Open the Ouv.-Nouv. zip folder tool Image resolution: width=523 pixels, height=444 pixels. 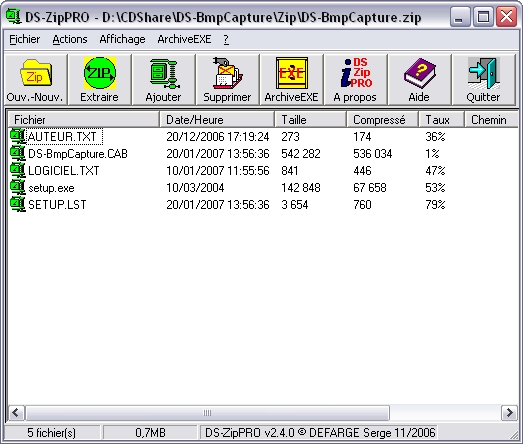coord(35,80)
